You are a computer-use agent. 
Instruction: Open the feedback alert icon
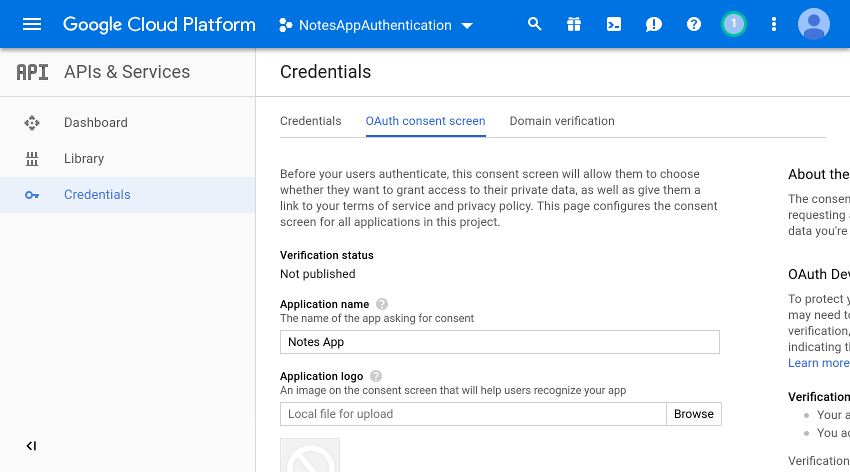(654, 24)
